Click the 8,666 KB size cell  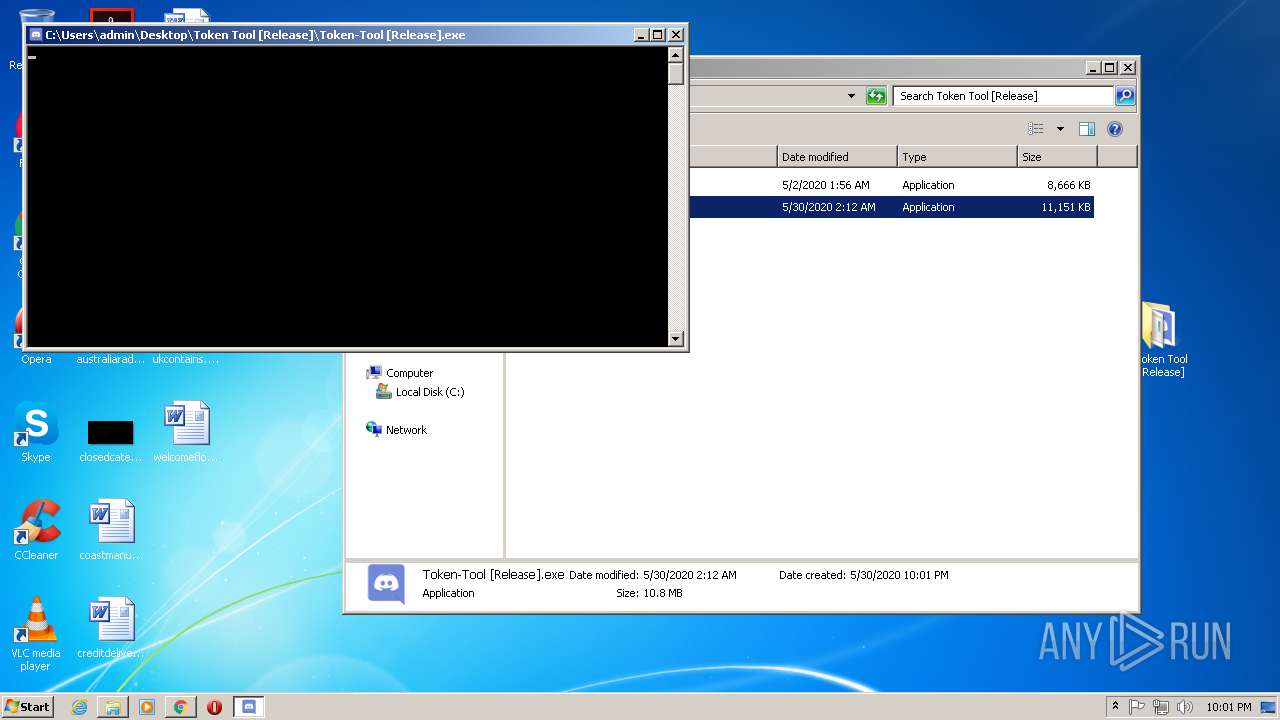1068,185
